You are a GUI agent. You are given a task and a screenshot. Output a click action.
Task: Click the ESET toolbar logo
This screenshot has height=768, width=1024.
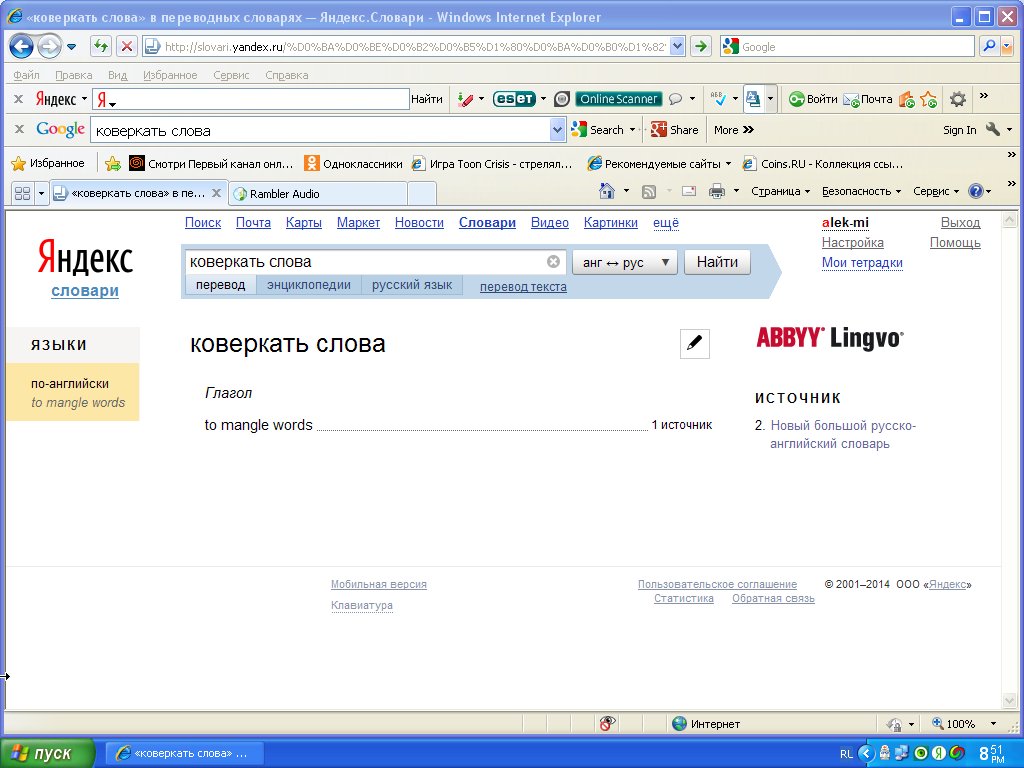[515, 99]
